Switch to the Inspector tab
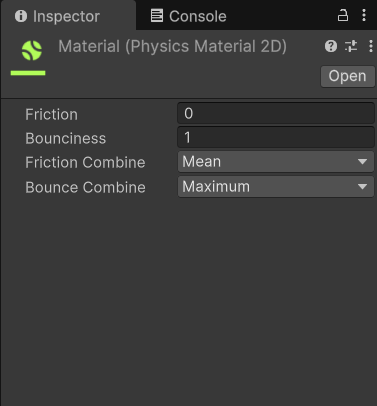The image size is (377, 406). click(68, 16)
